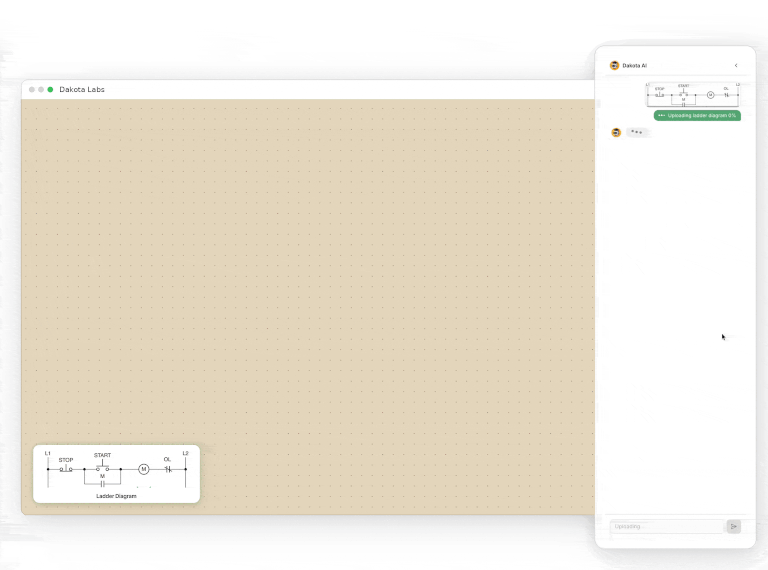Click the START pushbutton symbol in diagram card

[102, 468]
